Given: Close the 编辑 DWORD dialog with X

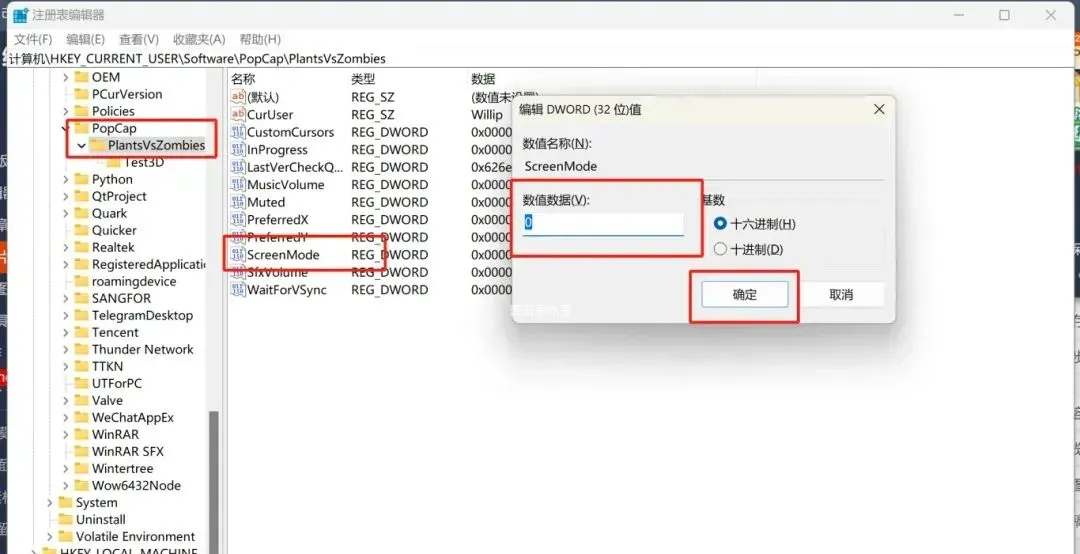Looking at the screenshot, I should point(879,110).
